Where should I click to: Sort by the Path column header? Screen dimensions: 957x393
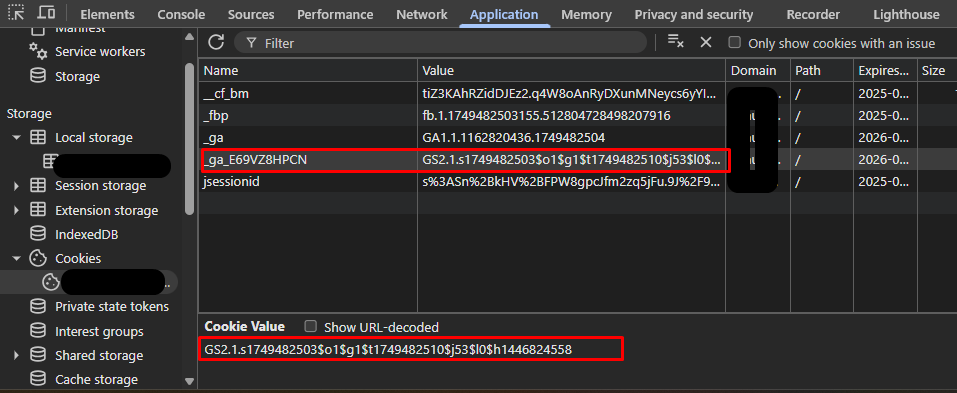pyautogui.click(x=822, y=71)
